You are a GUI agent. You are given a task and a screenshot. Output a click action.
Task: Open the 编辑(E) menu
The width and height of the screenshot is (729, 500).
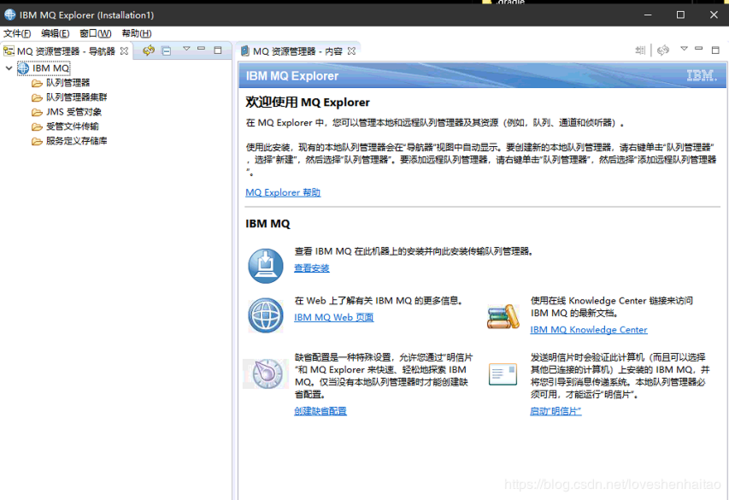point(55,33)
